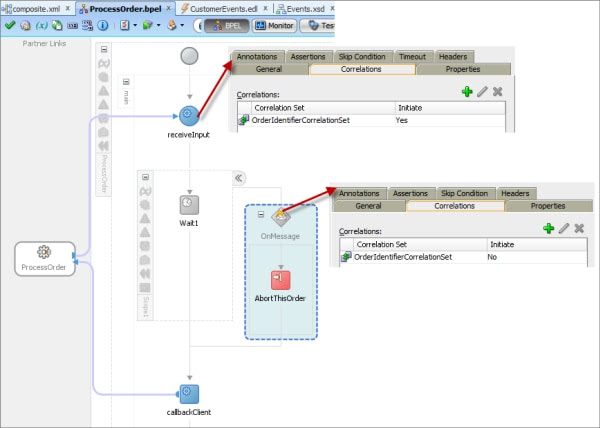The width and height of the screenshot is (600, 428).
Task: Click the ProcessOrder partner link gear
Action: pos(44,252)
